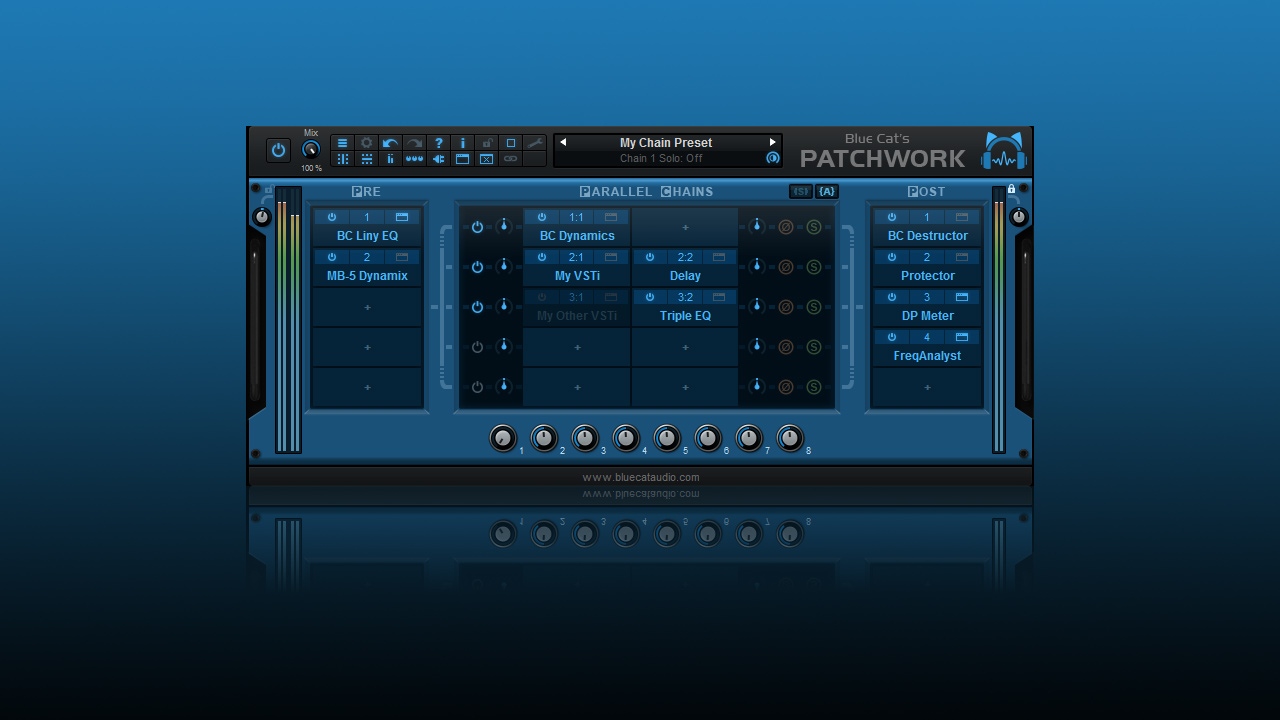Click the Blue Cat headphones logo

tap(1003, 151)
